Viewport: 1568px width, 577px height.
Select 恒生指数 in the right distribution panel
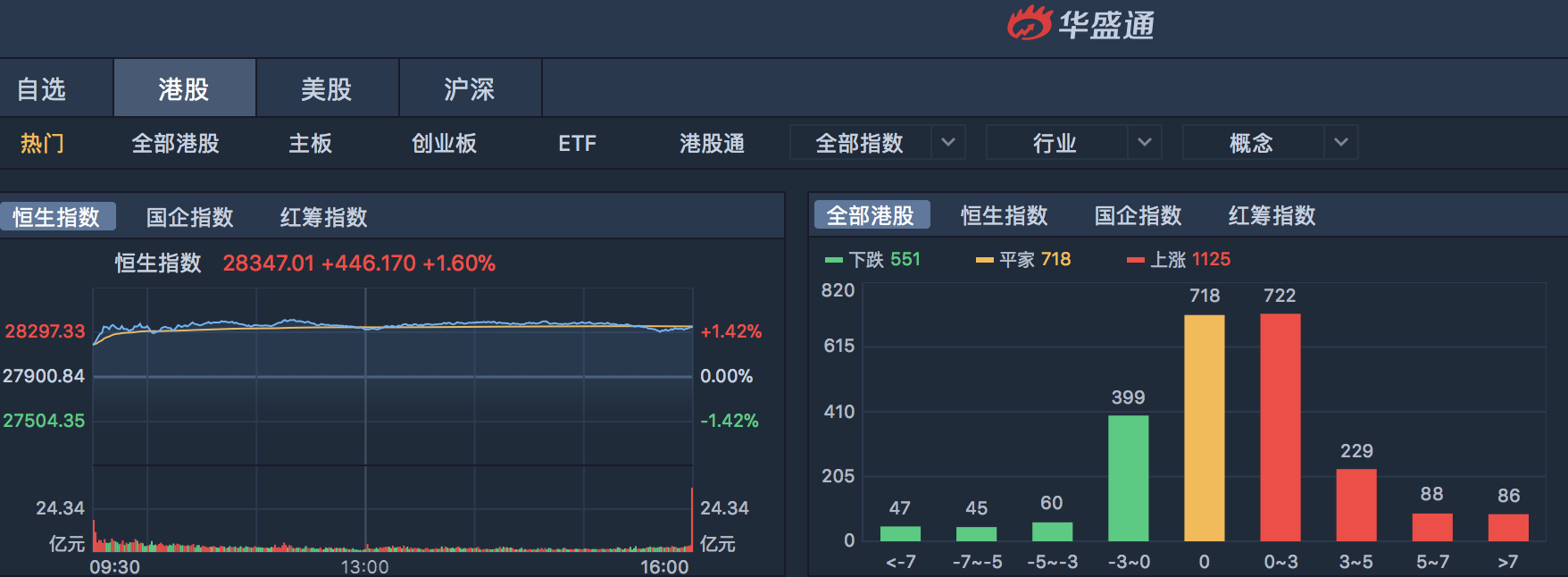[1004, 215]
